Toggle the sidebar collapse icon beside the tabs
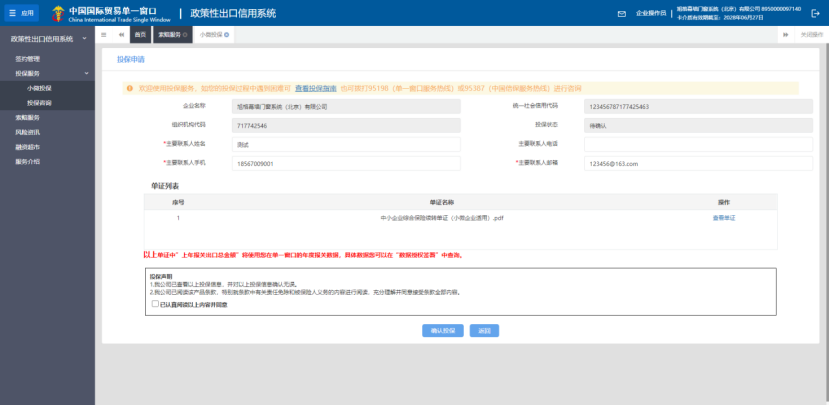 104,35
